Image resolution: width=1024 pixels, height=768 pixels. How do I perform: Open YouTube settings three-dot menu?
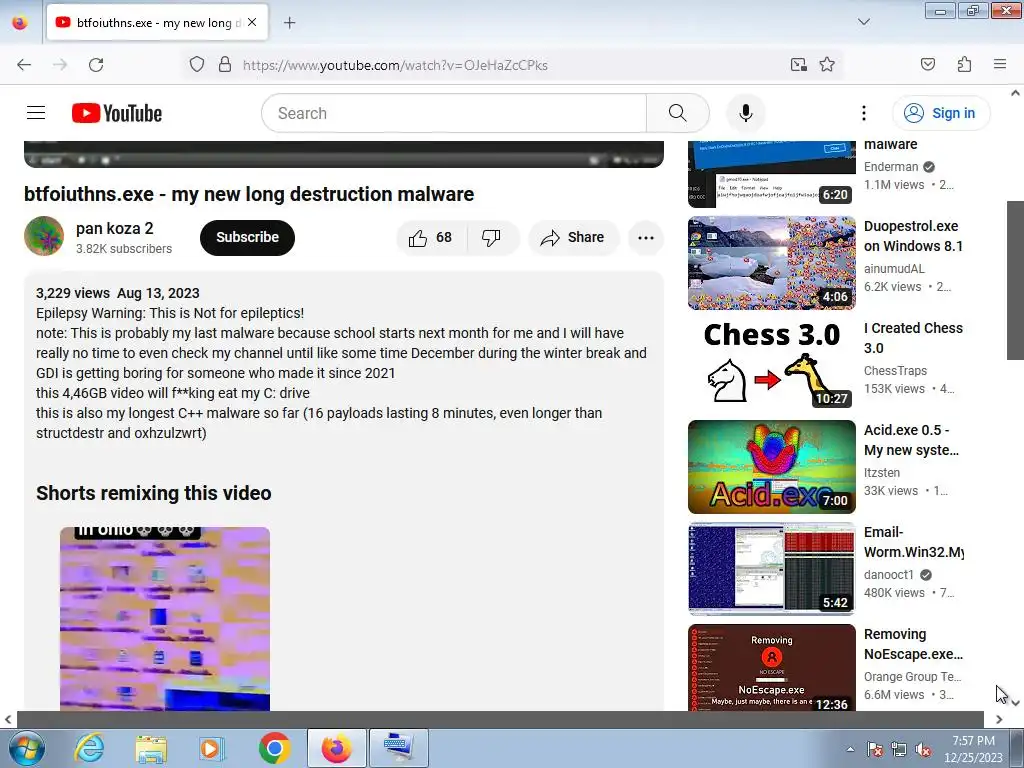coord(863,113)
